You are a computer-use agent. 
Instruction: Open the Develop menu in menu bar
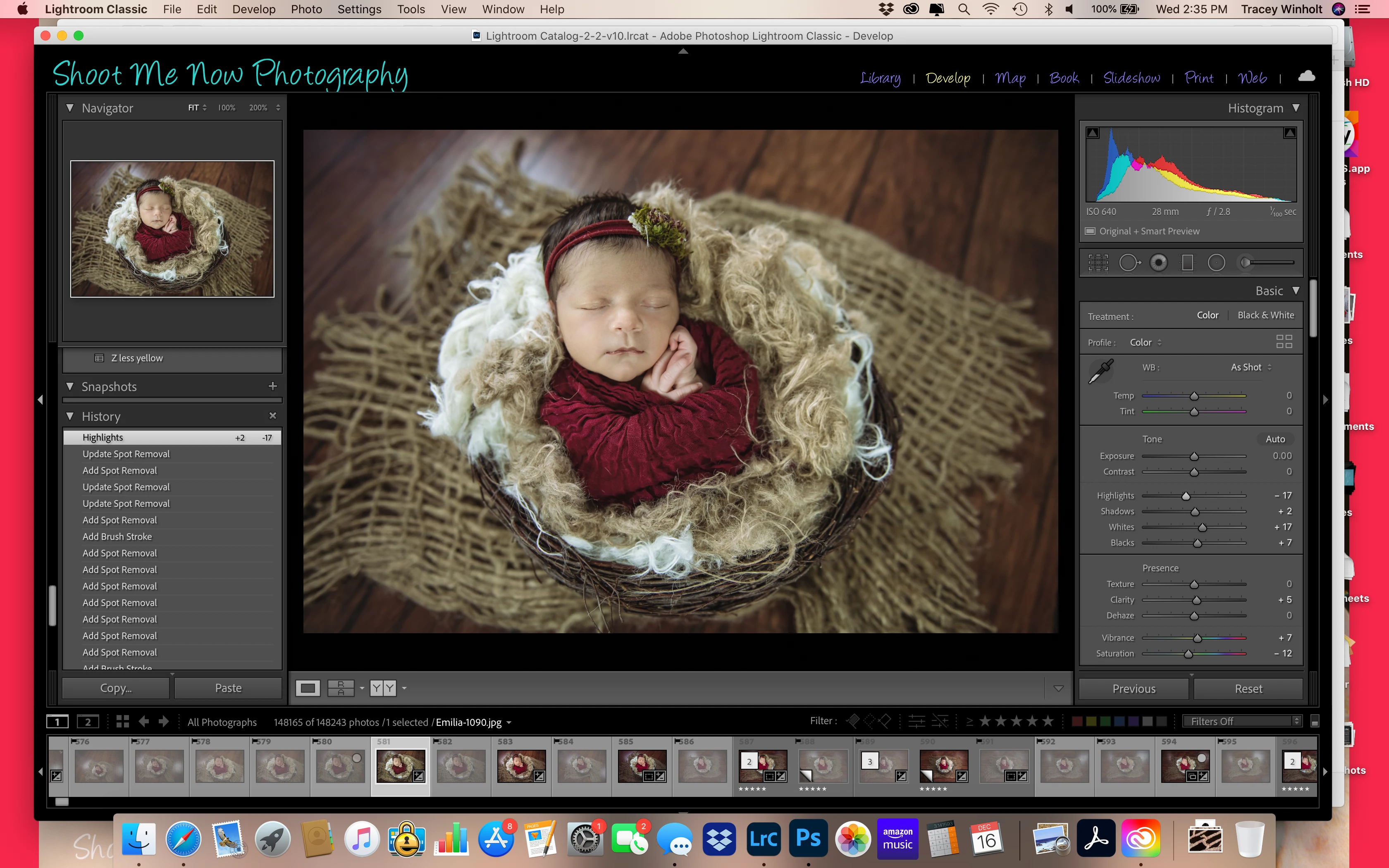click(x=254, y=9)
